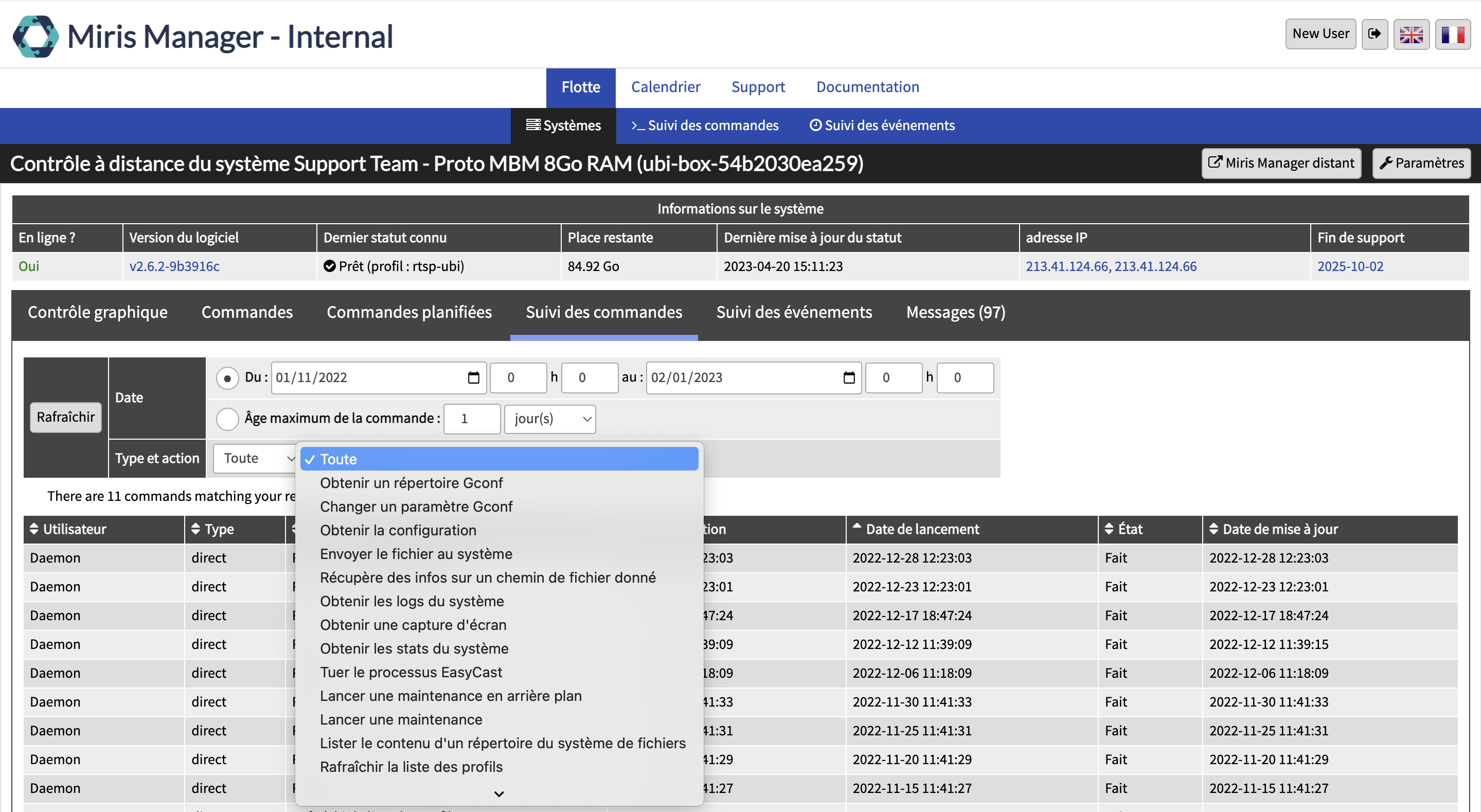Choose Récupère des infos sur un chemin option
The image size is (1481, 812).
[499, 578]
